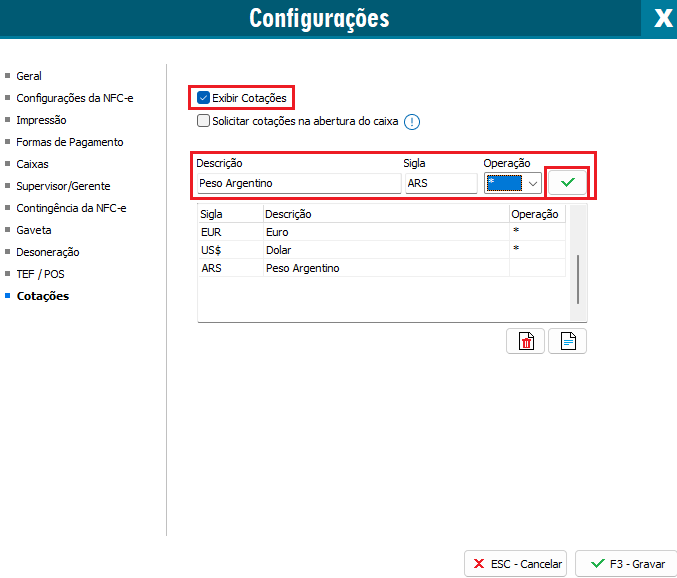Close the Configurações window with X
Image resolution: width=677 pixels, height=578 pixels.
[661, 18]
